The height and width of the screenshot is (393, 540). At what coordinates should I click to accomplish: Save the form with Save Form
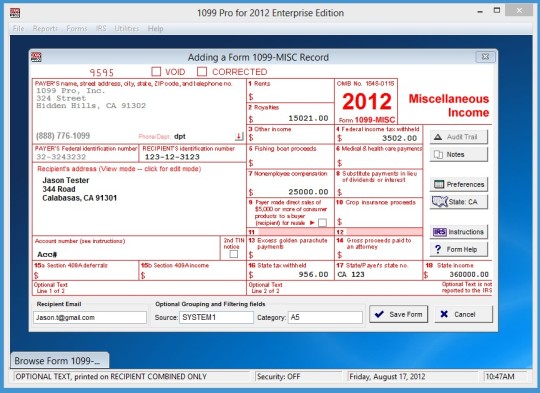398,314
